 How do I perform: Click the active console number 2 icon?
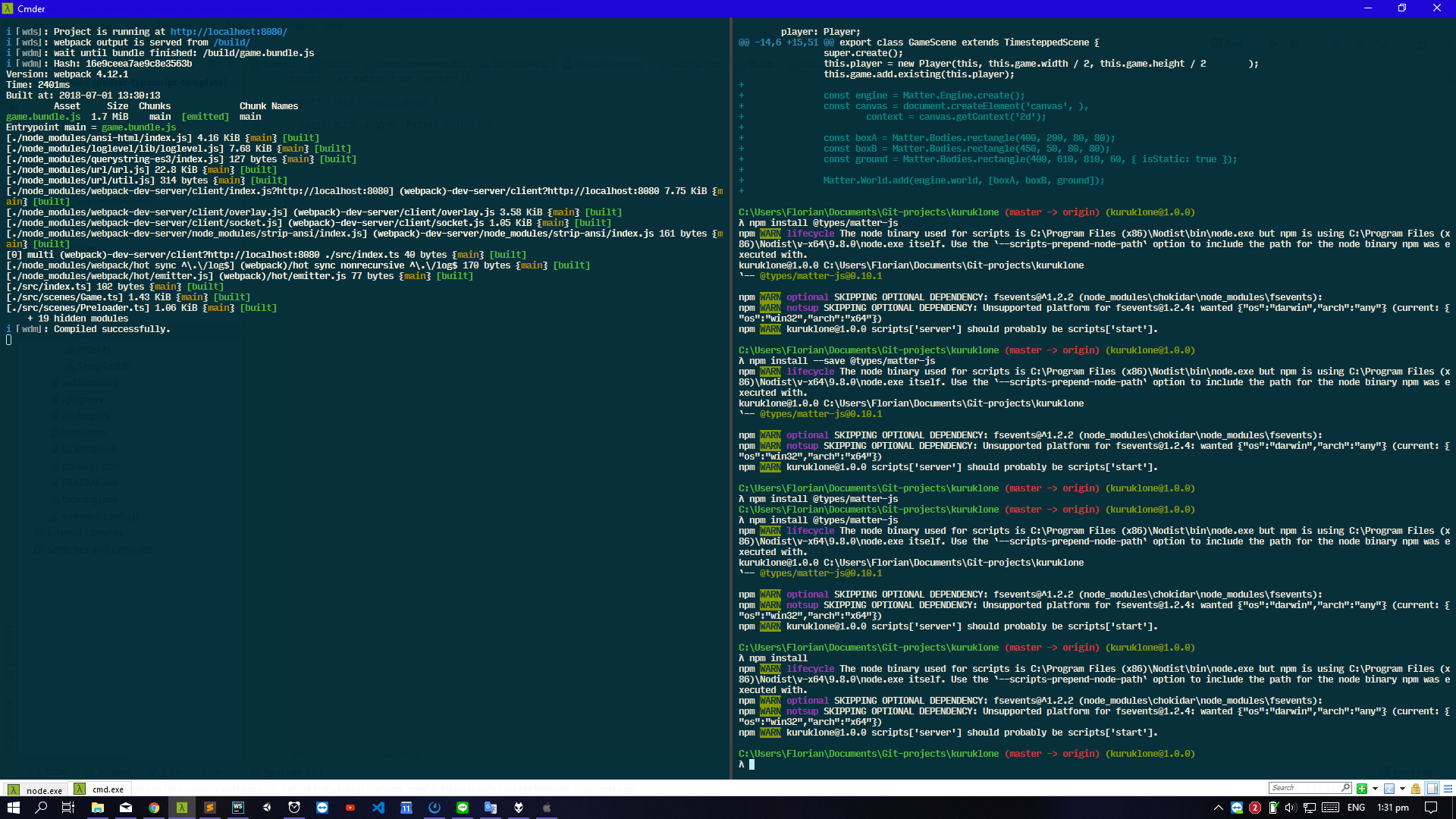pyautogui.click(x=1389, y=789)
